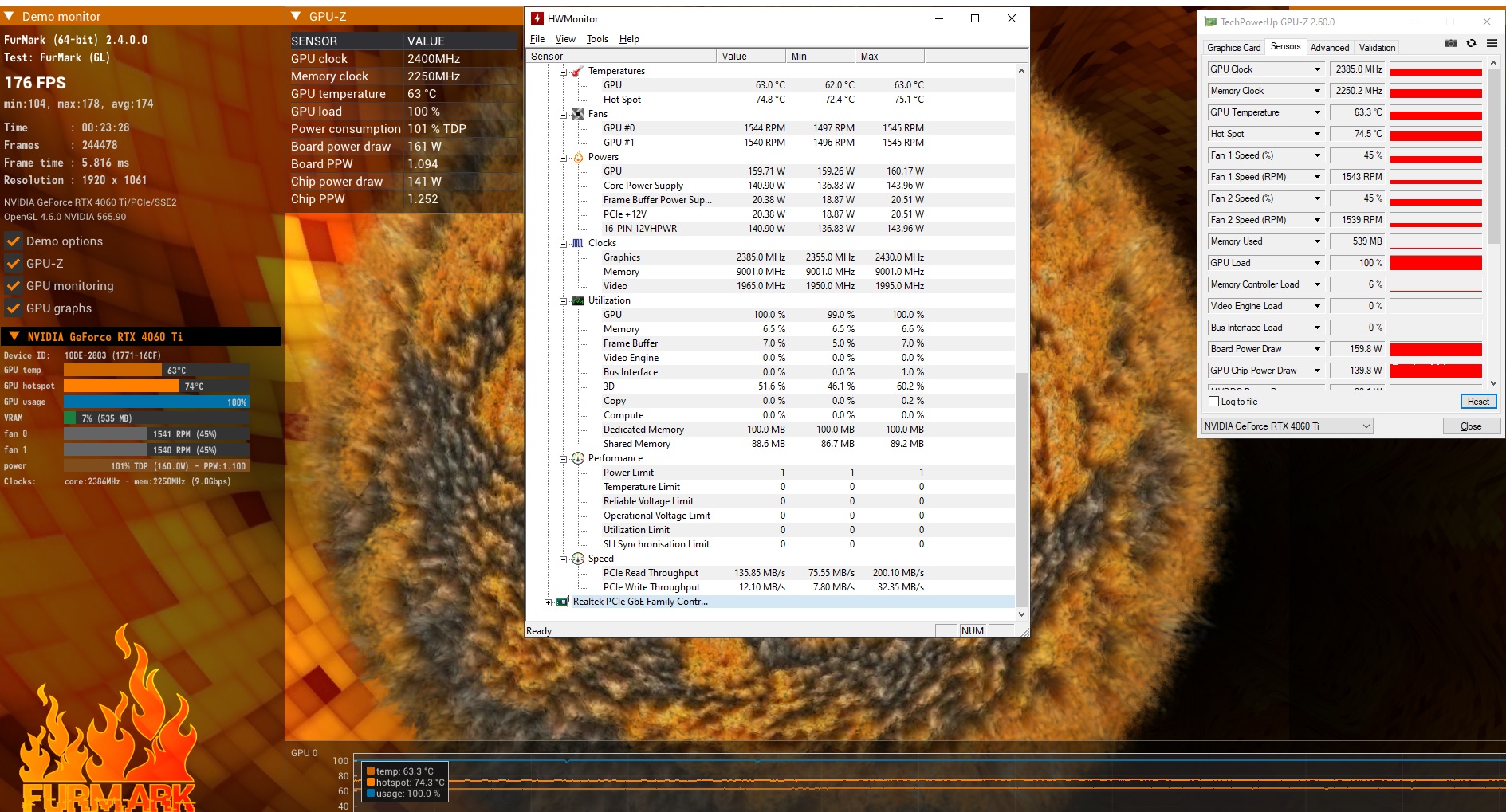
Task: Open the GPU selection combo box in GPU-Z
Action: (1287, 426)
